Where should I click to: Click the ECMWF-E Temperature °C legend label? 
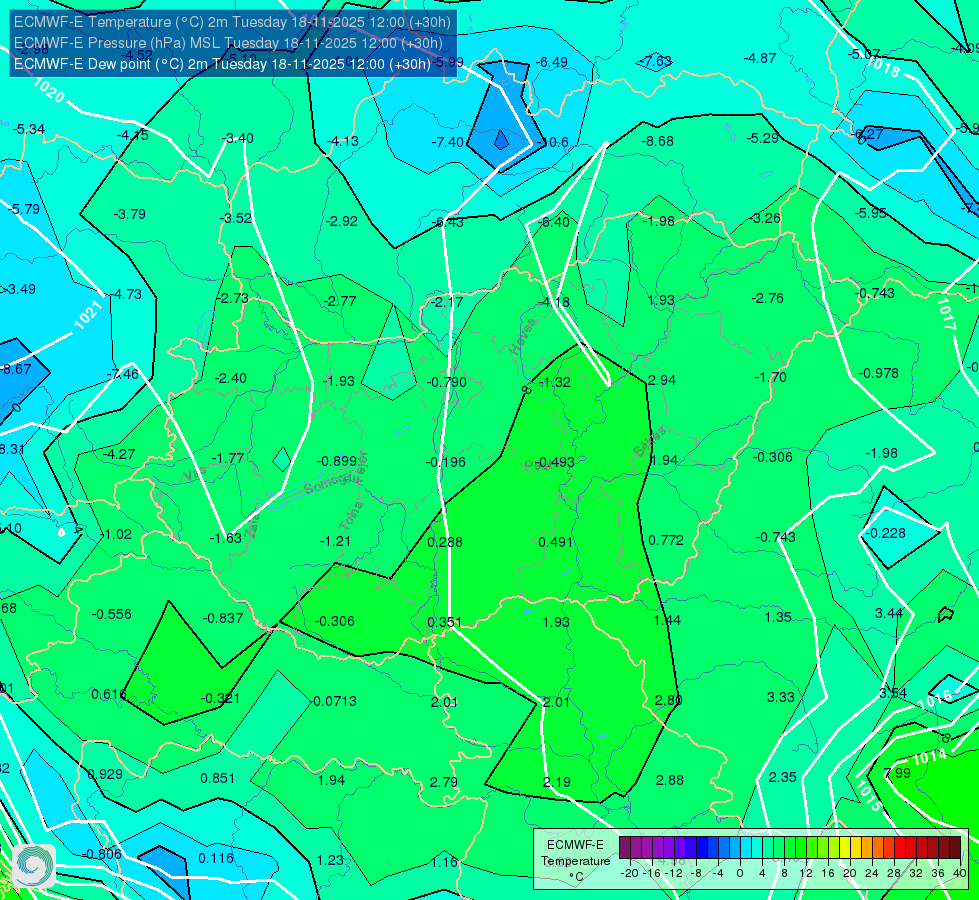[575, 861]
